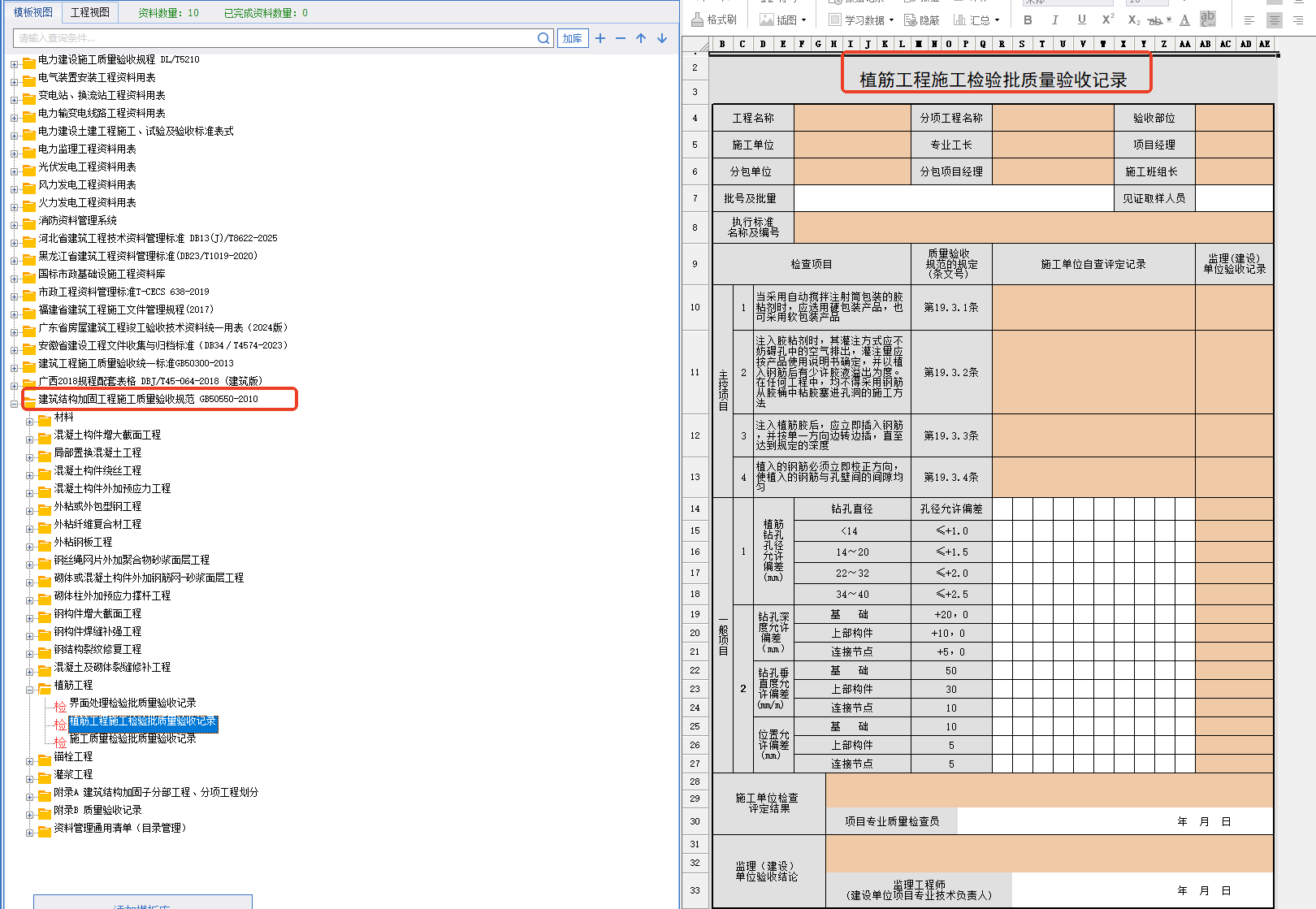Viewport: 1316px width, 909px height.
Task: Click the plus icon beside 加库
Action: click(600, 38)
